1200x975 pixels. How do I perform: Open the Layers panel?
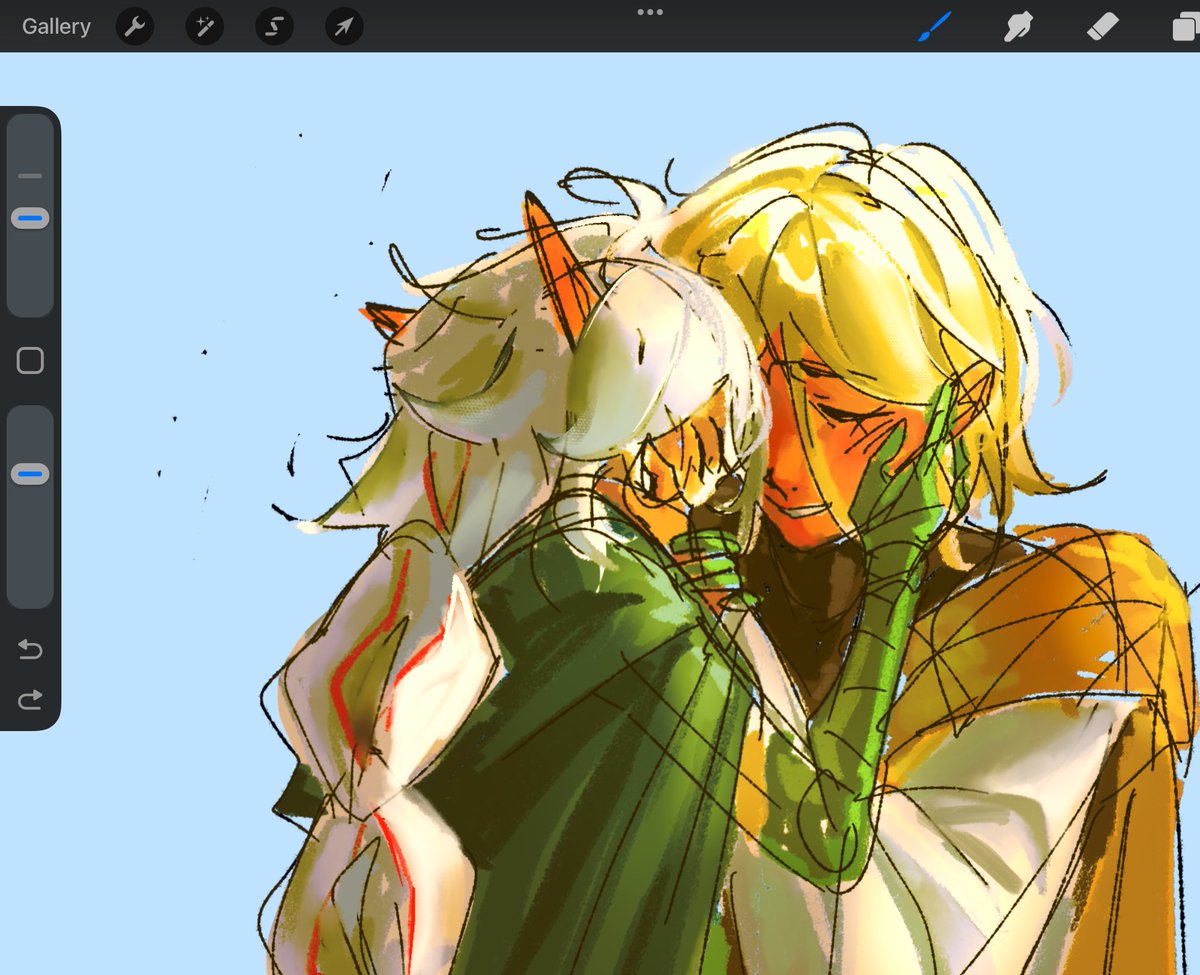(x=1186, y=27)
